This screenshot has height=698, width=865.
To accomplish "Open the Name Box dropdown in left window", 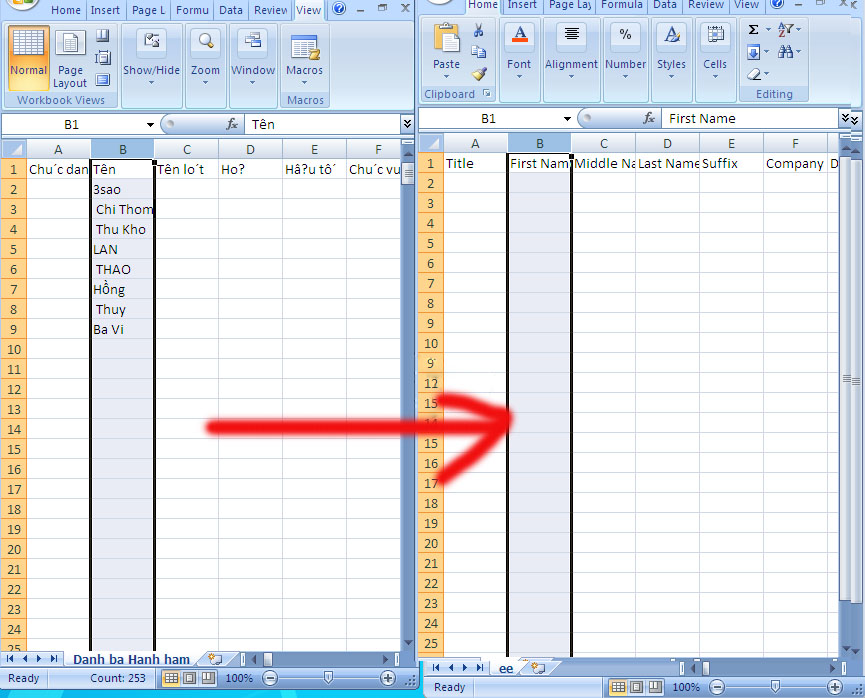I will point(150,125).
